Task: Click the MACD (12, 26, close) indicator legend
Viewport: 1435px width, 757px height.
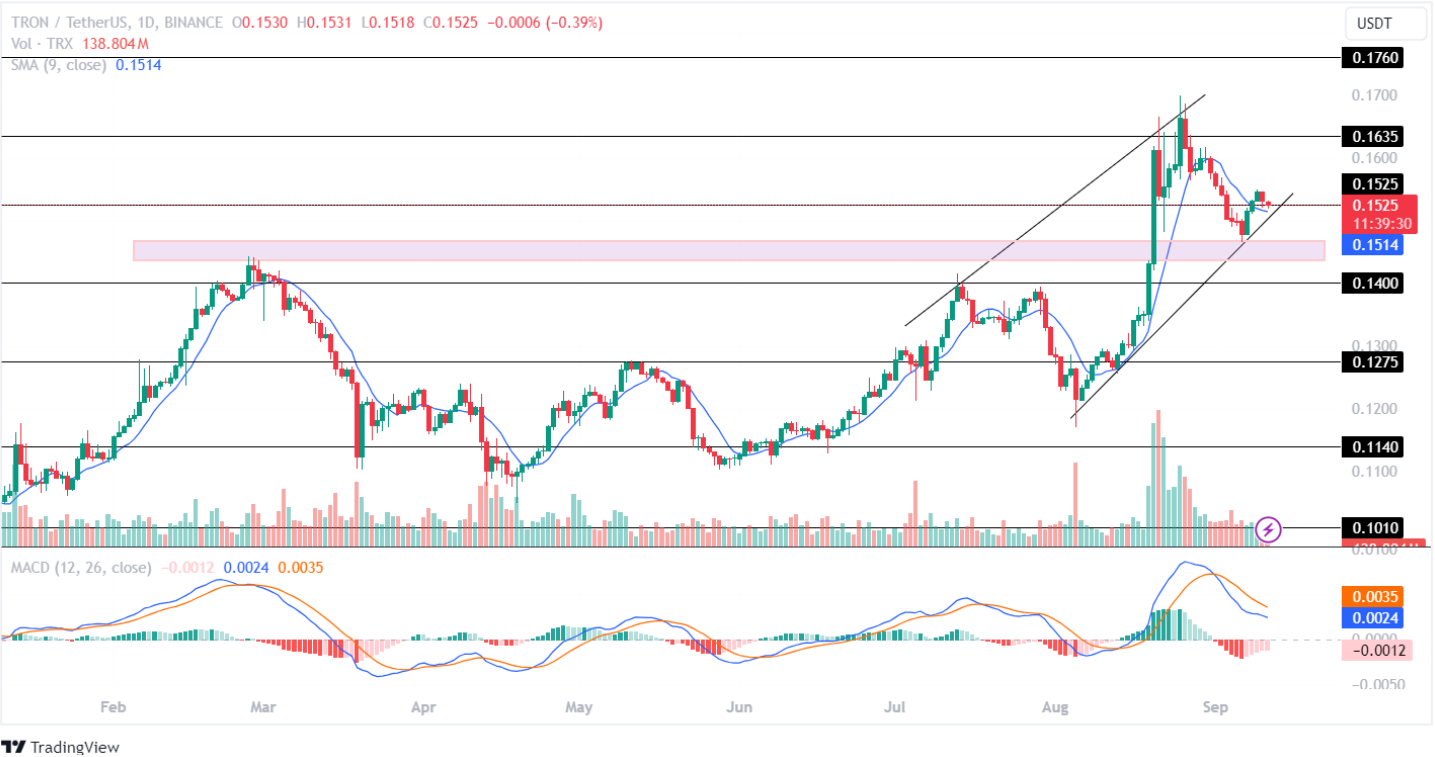Action: pos(79,567)
